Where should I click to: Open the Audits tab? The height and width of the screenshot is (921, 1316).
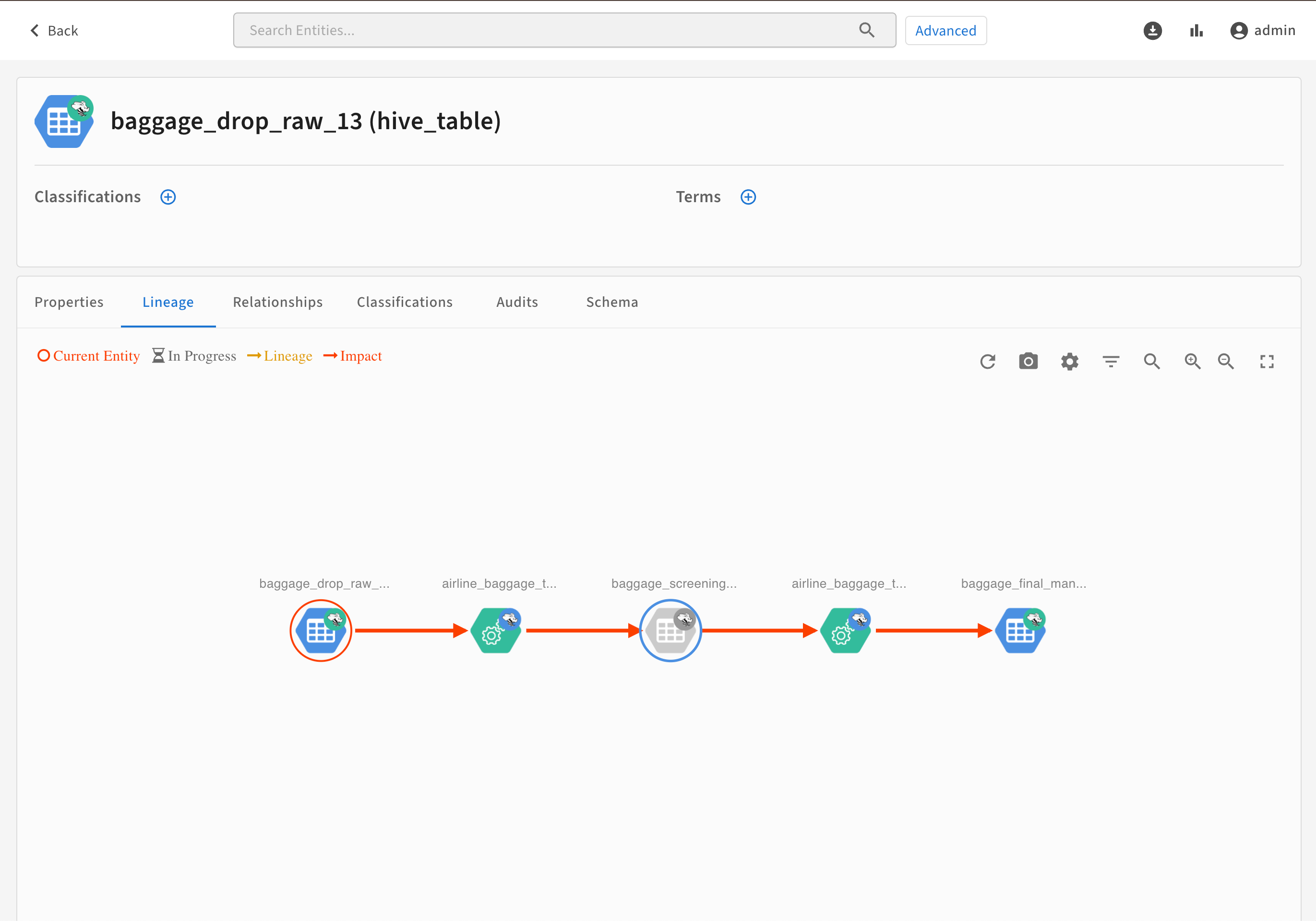(x=517, y=302)
